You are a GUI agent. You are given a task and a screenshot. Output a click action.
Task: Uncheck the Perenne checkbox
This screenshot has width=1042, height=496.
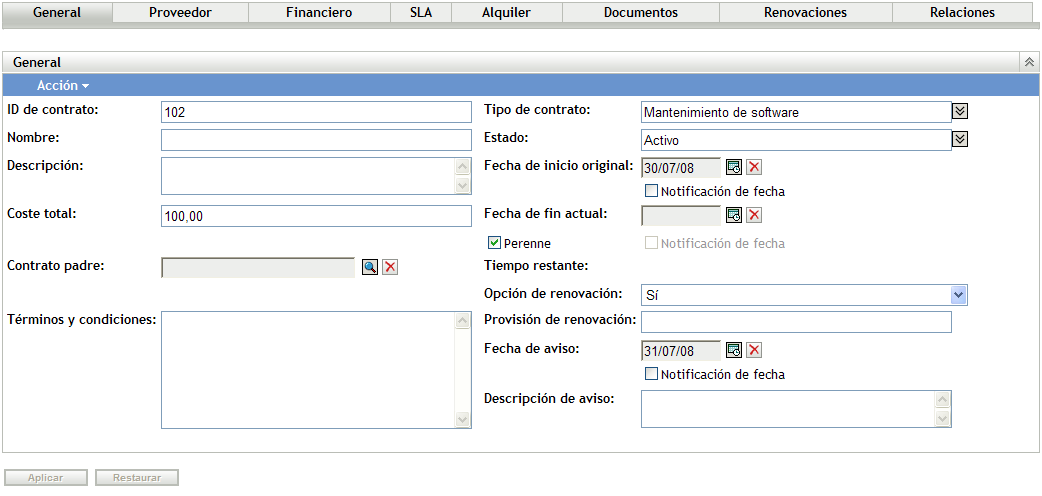494,243
